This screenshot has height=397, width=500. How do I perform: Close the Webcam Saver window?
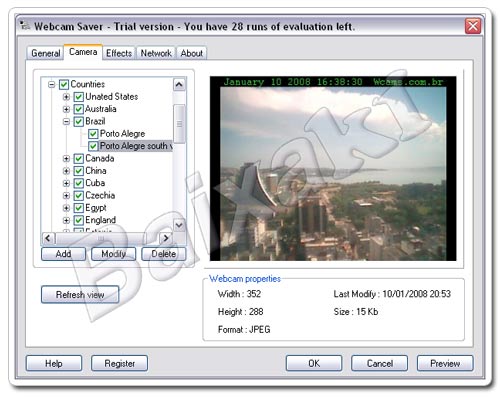(x=473, y=26)
